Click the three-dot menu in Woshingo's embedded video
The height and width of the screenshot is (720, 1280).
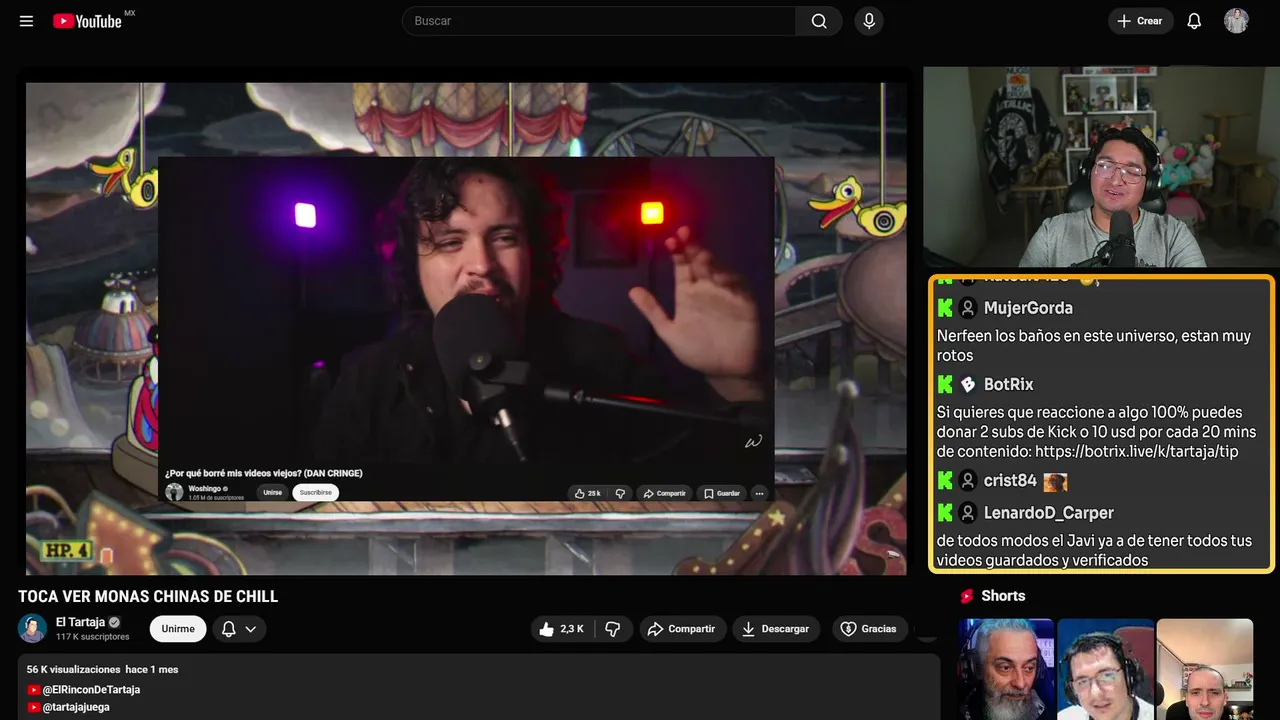pos(759,493)
